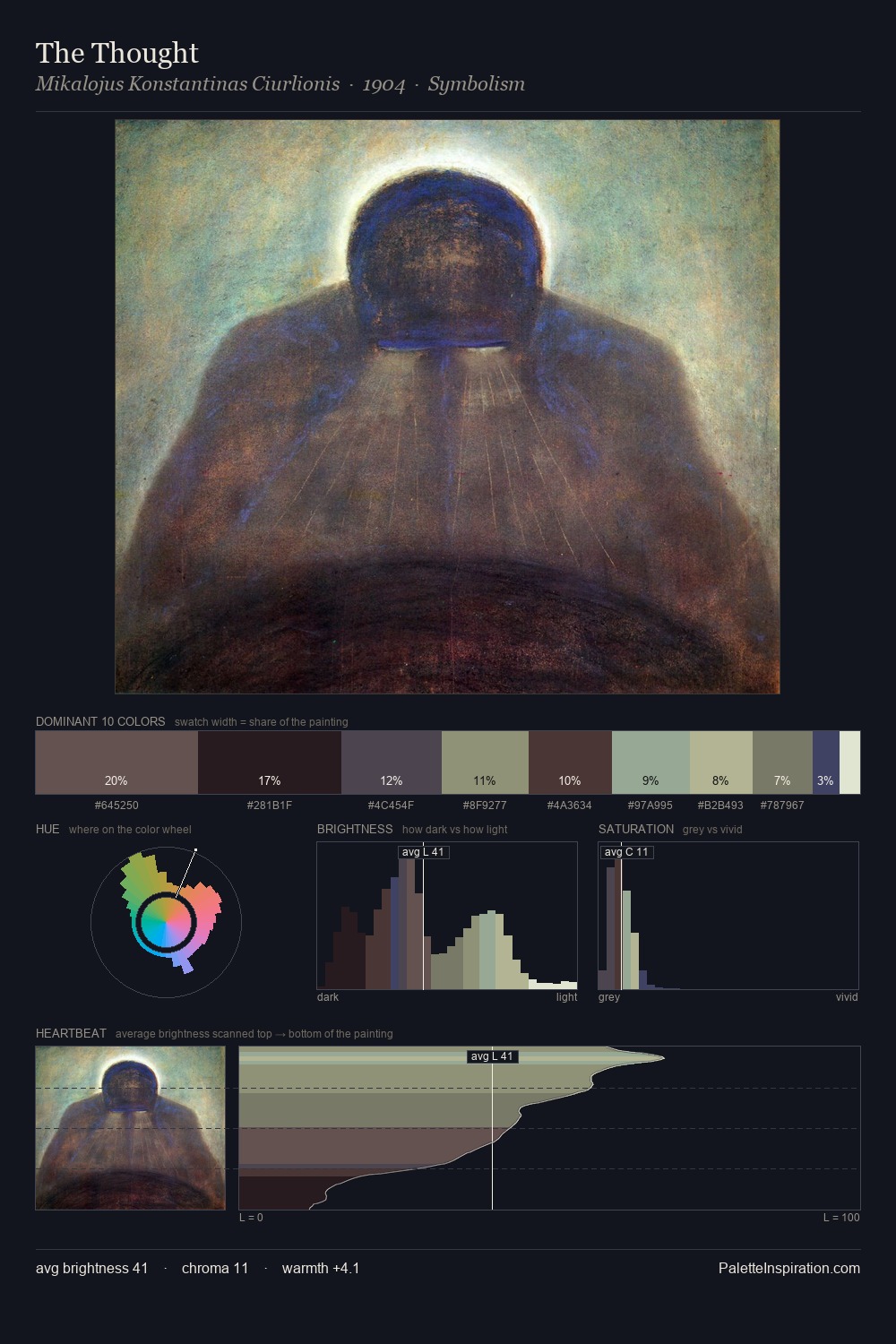Click the hex label #281B1F
This screenshot has width=896, height=1344.
coord(270,806)
